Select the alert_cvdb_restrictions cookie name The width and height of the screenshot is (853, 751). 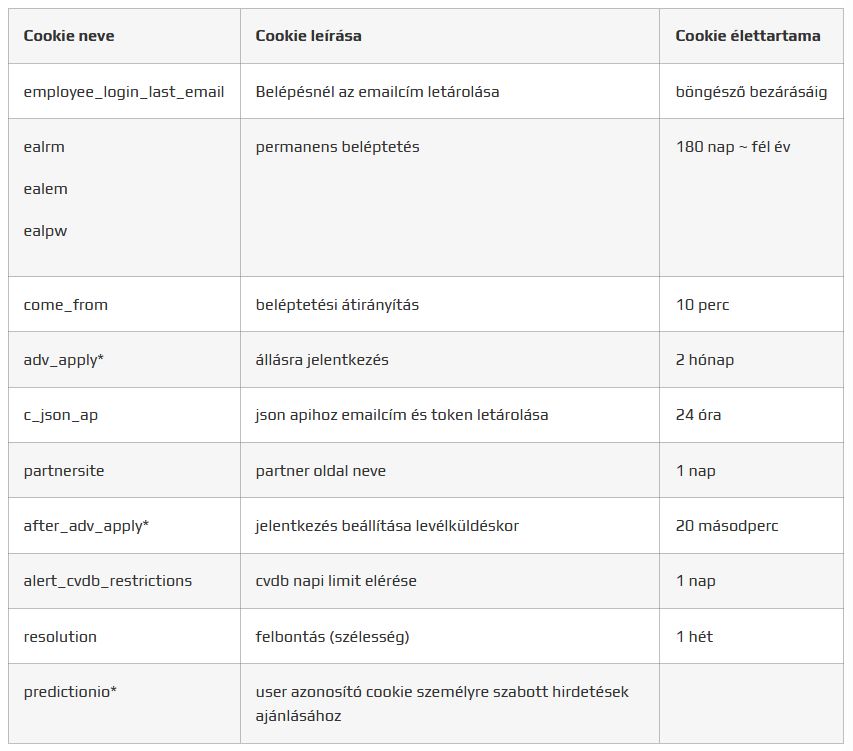coord(108,581)
